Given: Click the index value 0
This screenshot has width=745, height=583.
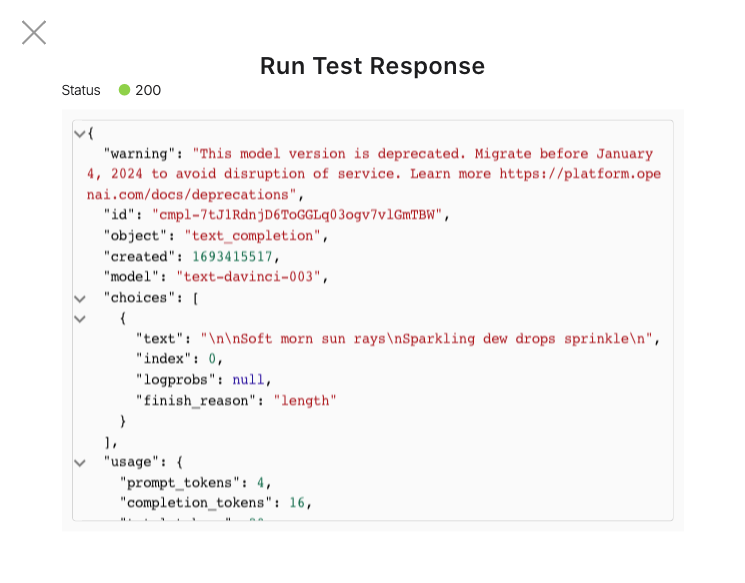Looking at the screenshot, I should 212,359.
